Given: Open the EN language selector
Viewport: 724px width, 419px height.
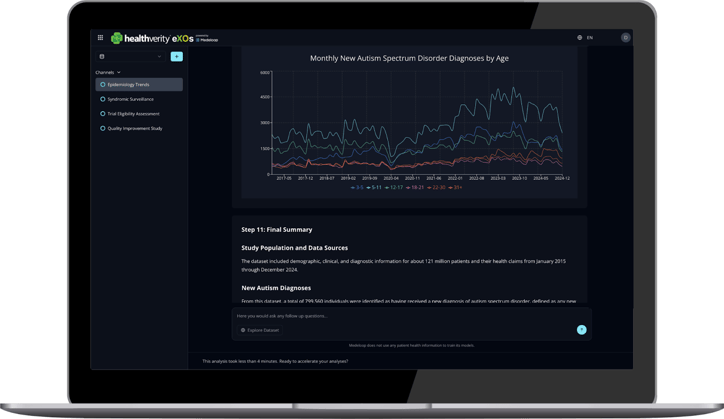Looking at the screenshot, I should [x=590, y=38].
